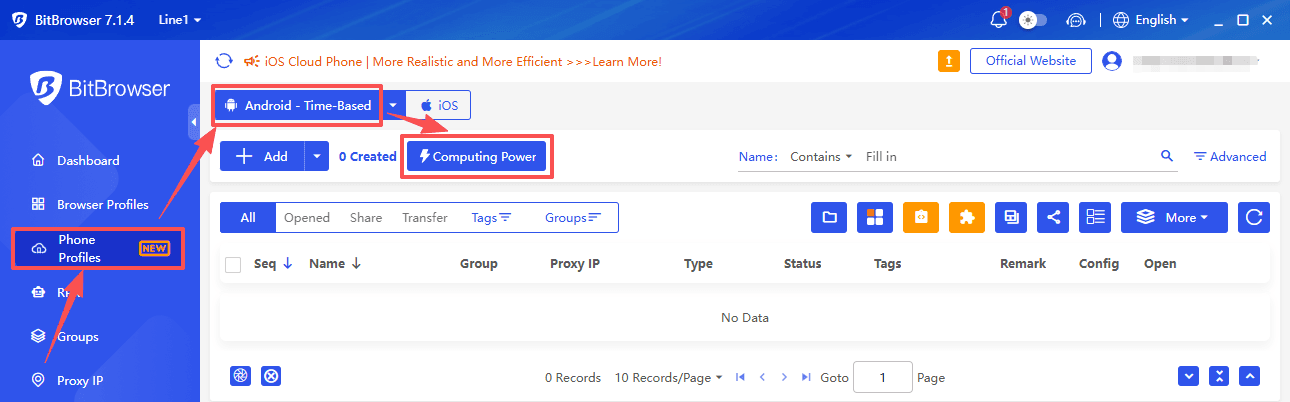Screen dimensions: 1290x402
Task: Open Dashboard in the sidebar
Action: (x=88, y=160)
